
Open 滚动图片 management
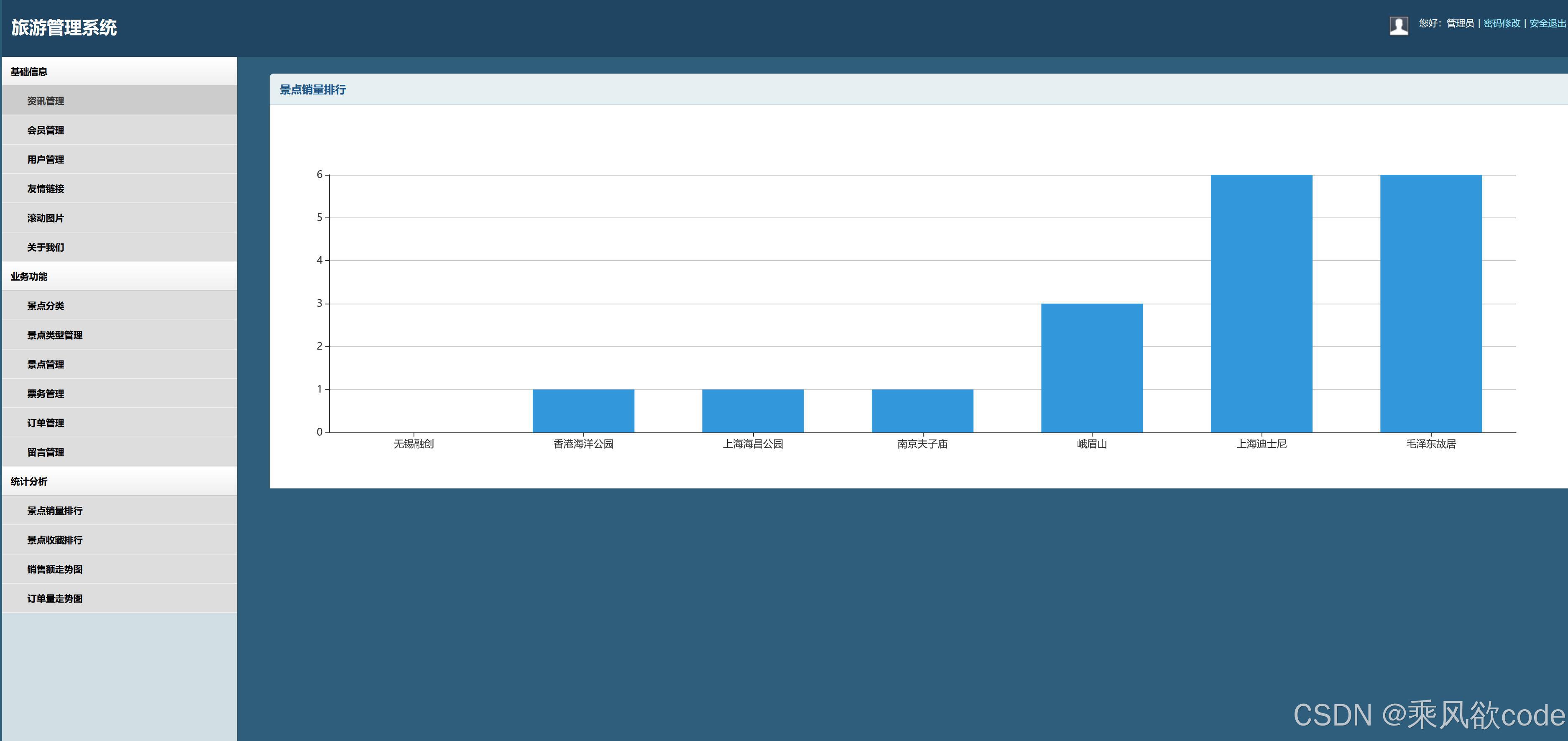[46, 218]
